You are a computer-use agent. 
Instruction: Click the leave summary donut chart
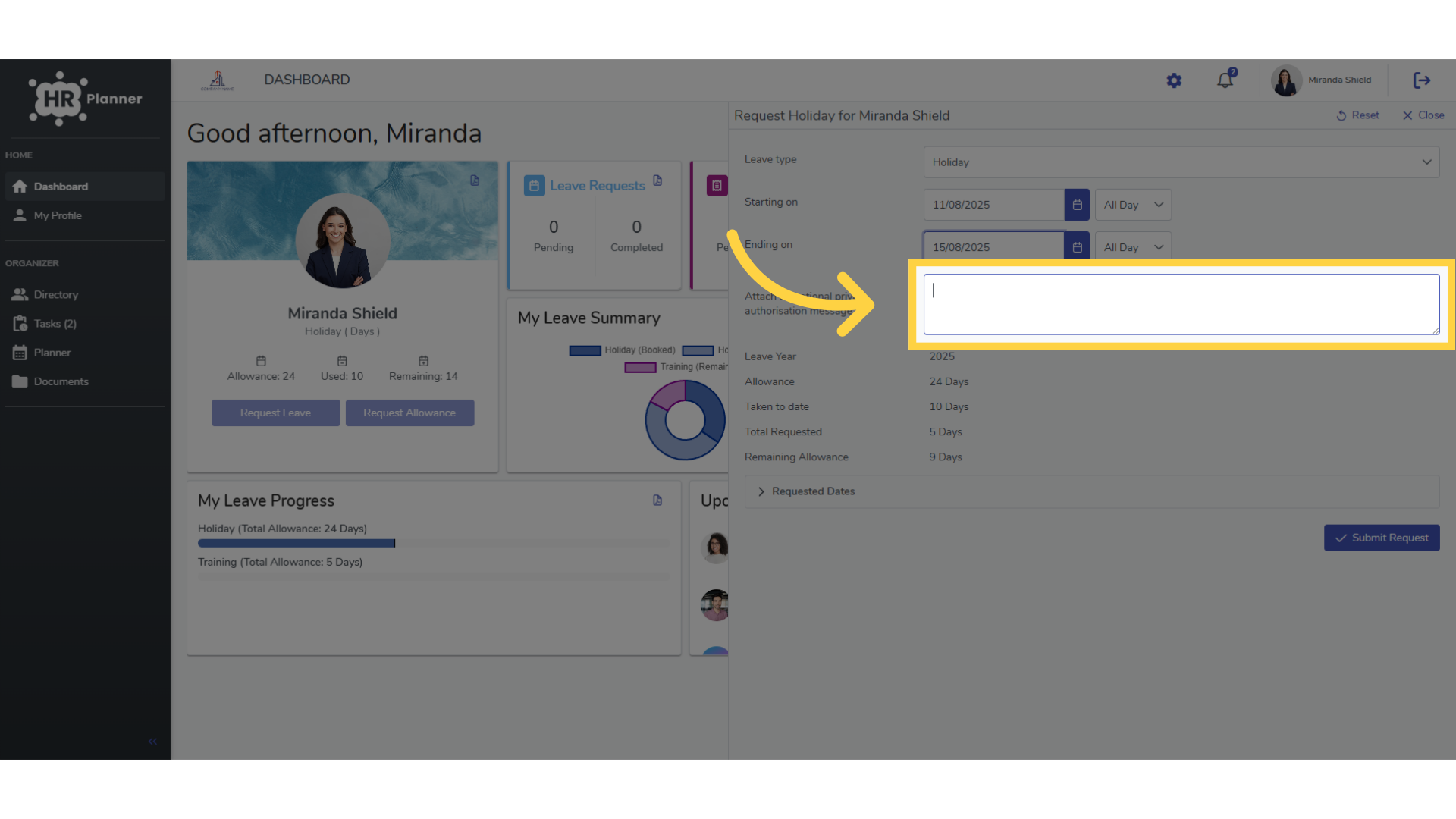coord(686,419)
